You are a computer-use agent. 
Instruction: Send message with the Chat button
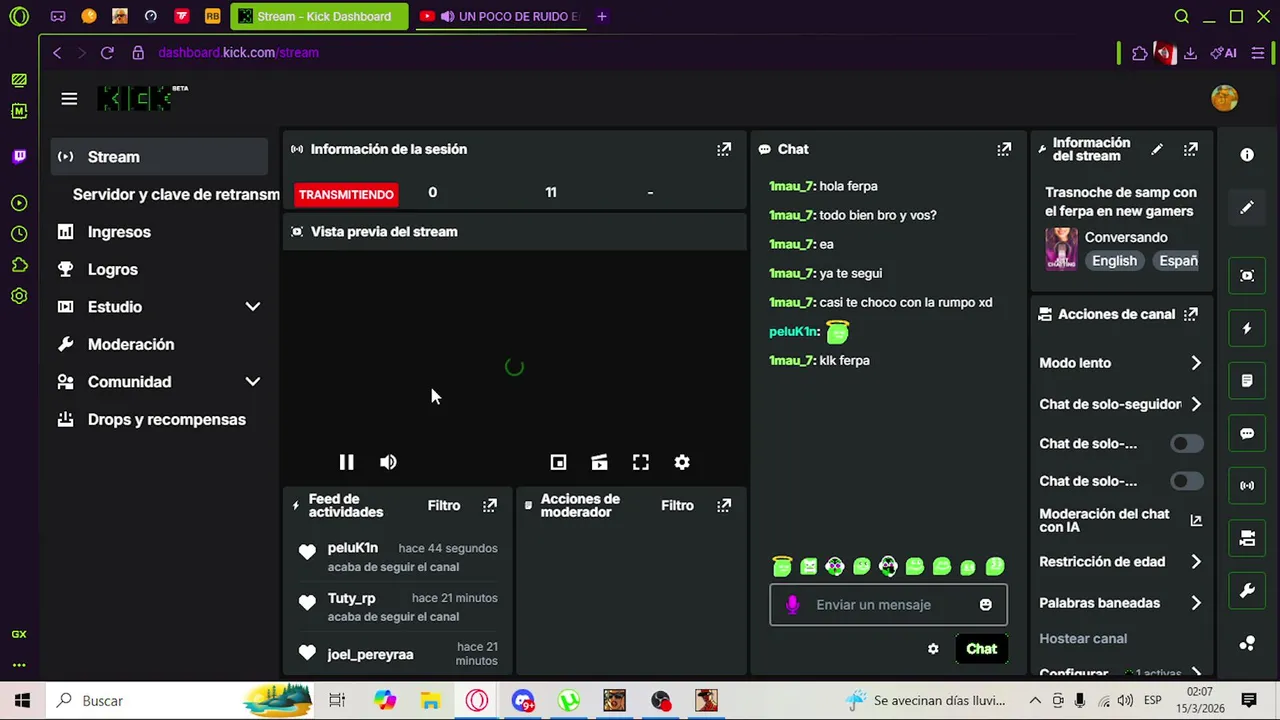click(981, 649)
